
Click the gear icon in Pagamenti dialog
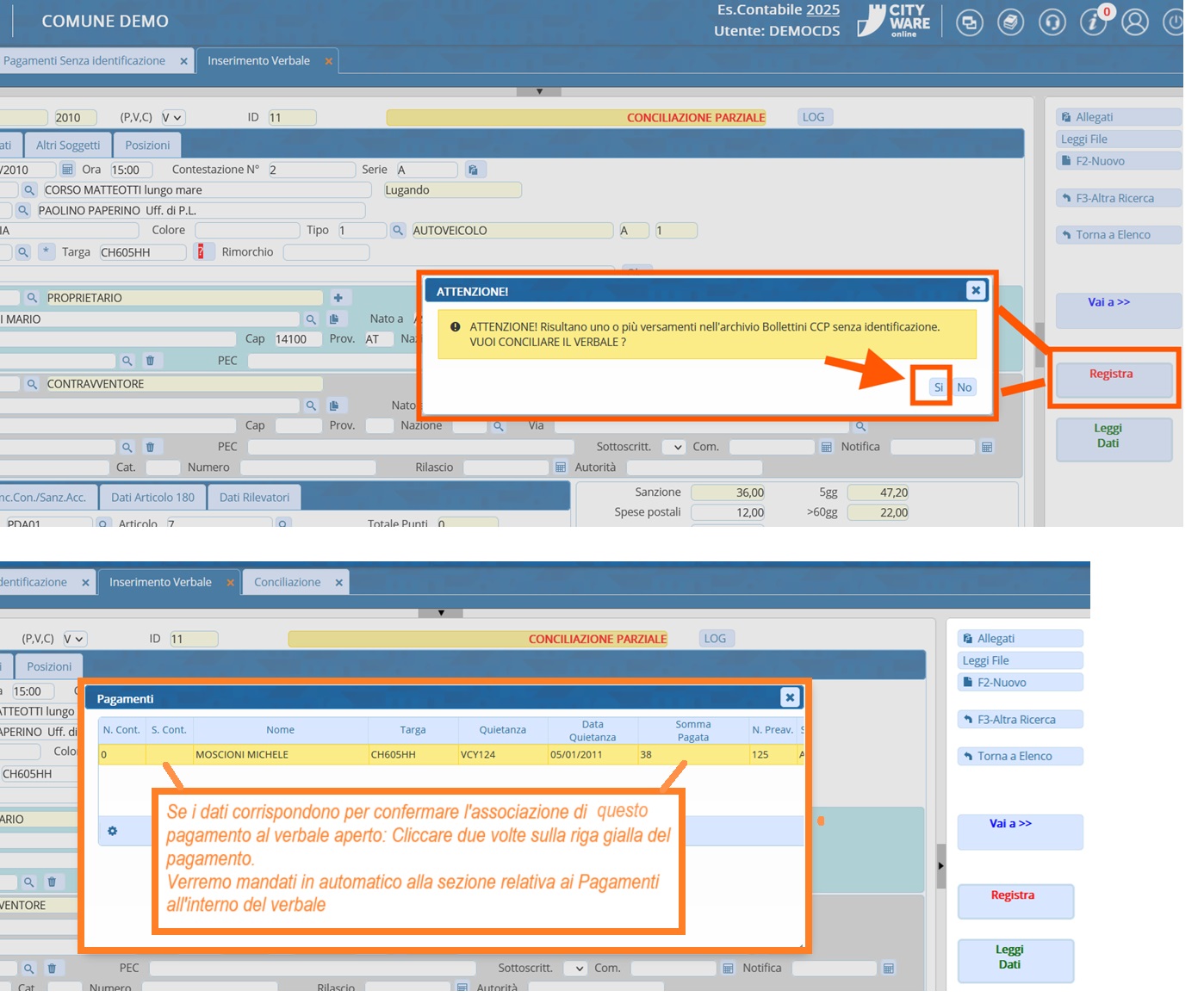coord(112,831)
